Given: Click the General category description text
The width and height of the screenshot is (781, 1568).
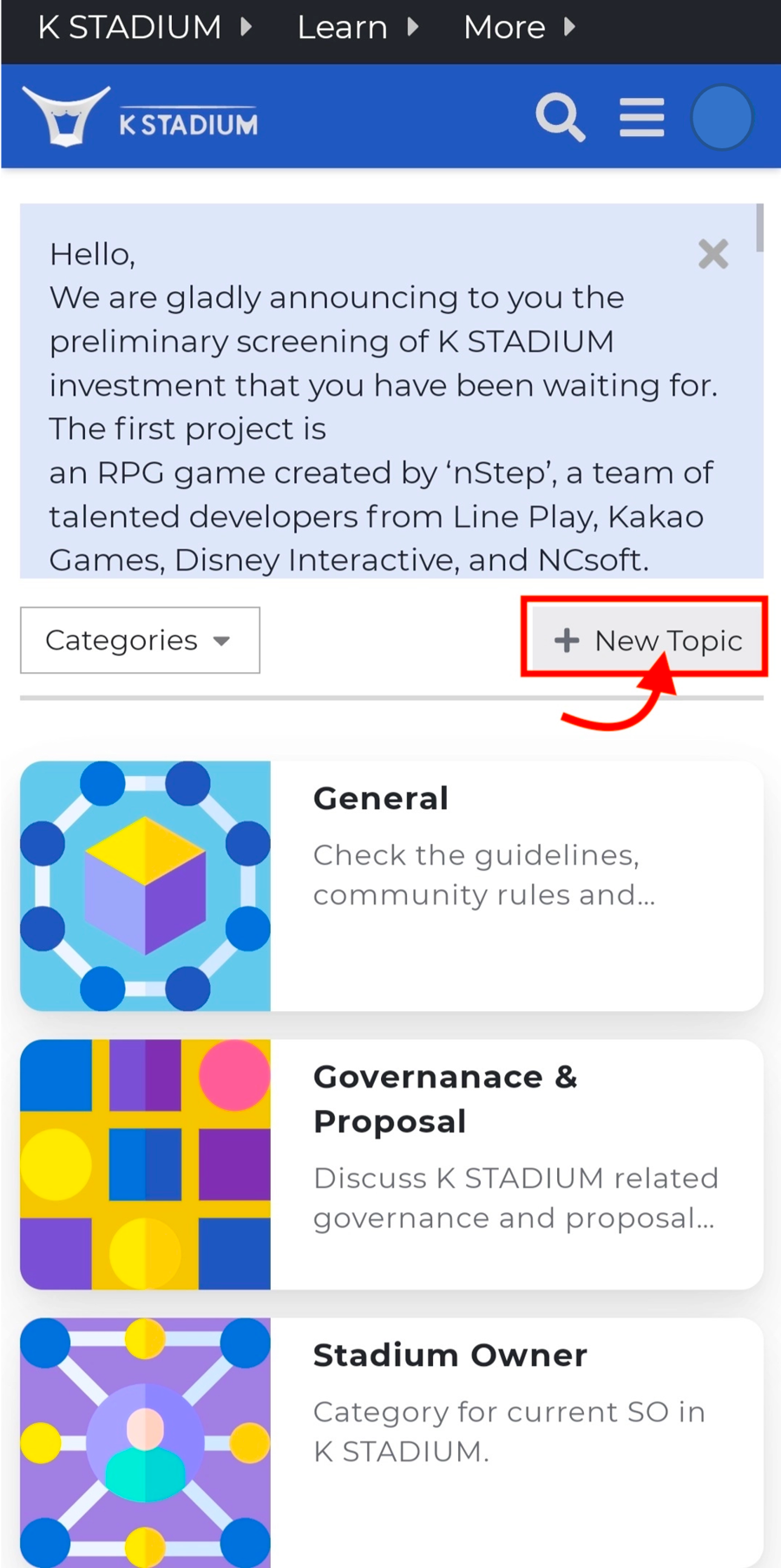Looking at the screenshot, I should (x=483, y=874).
